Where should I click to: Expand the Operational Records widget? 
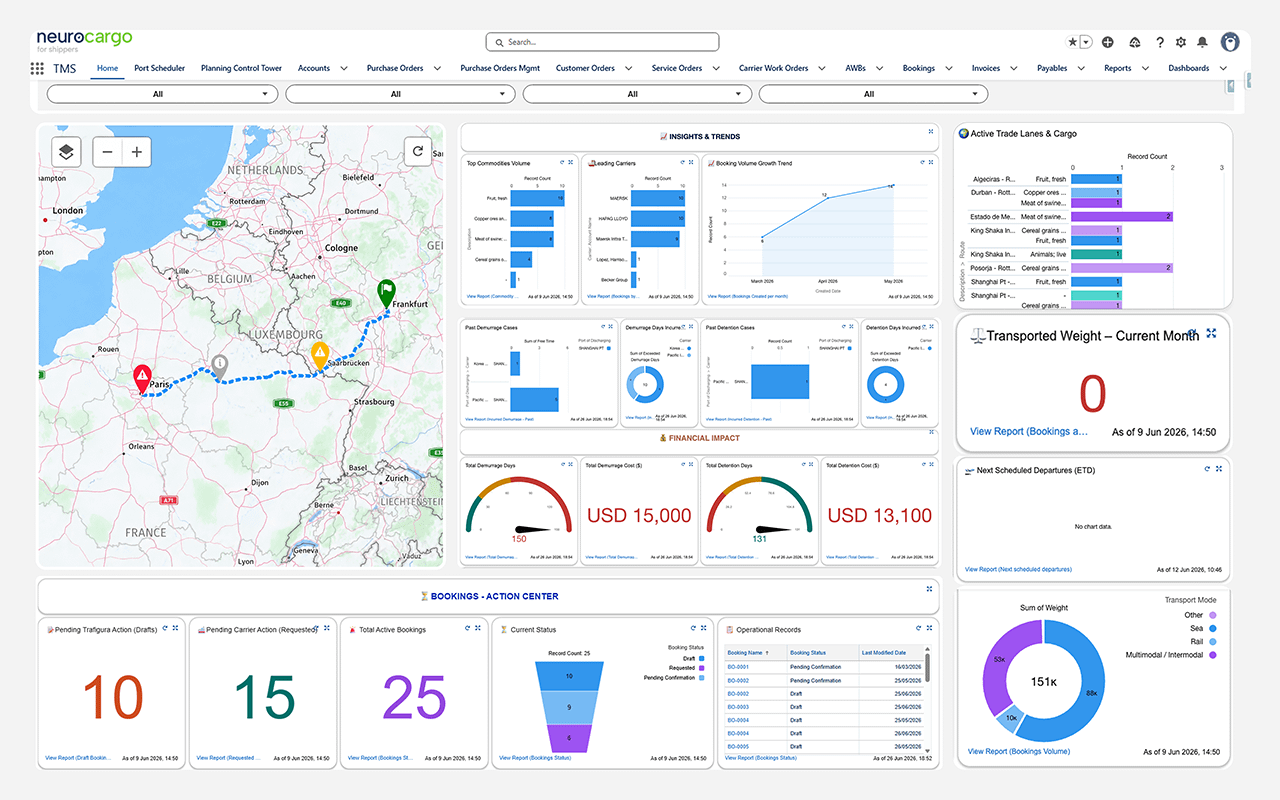coord(930,628)
